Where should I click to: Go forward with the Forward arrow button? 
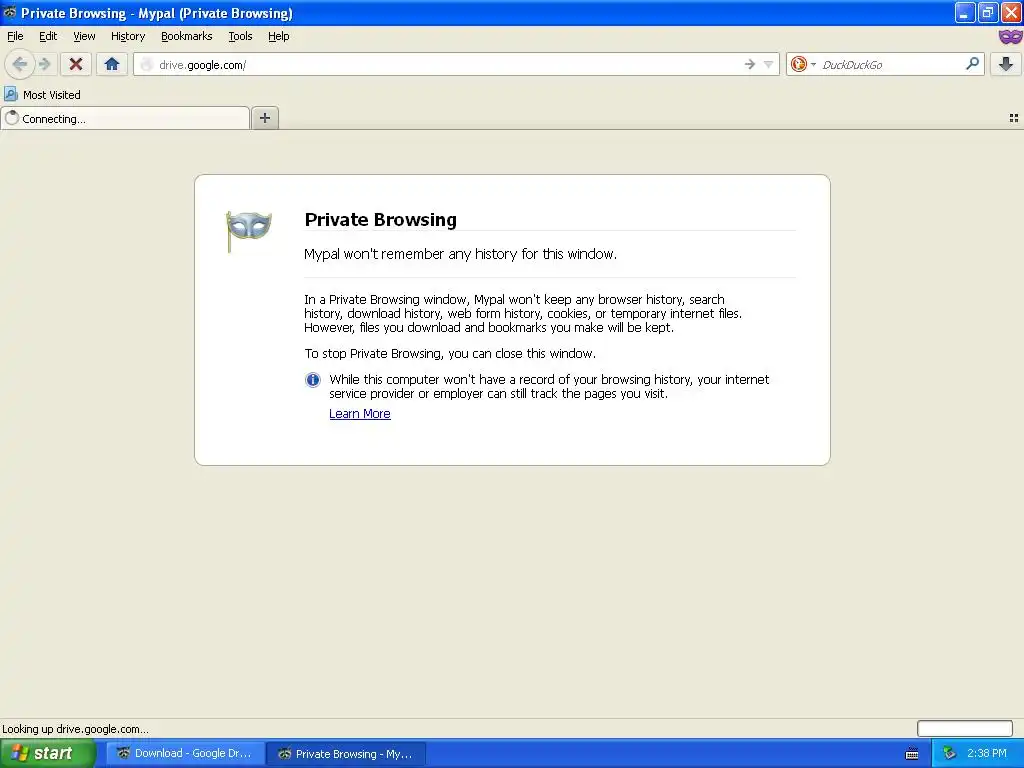(45, 64)
